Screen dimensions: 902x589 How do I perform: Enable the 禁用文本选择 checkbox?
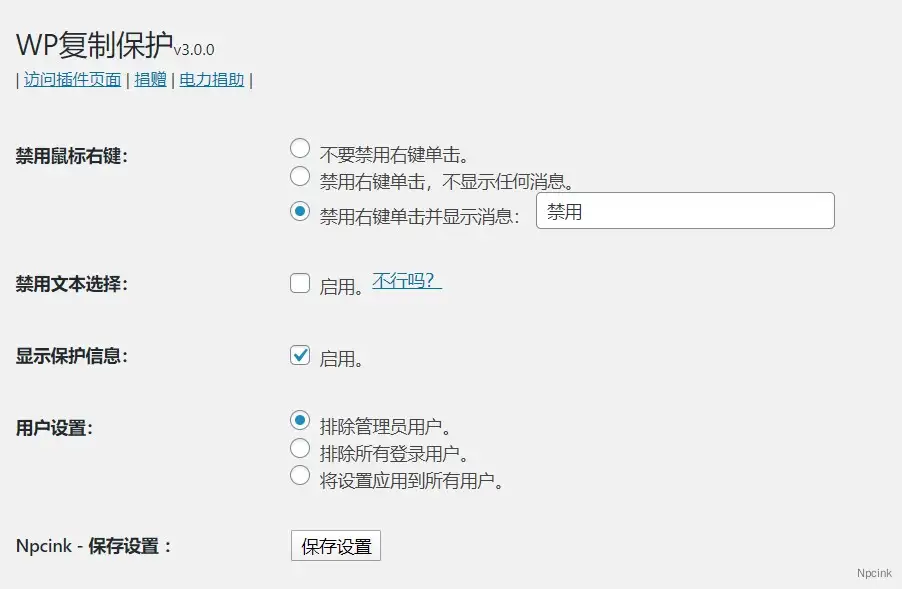(299, 283)
